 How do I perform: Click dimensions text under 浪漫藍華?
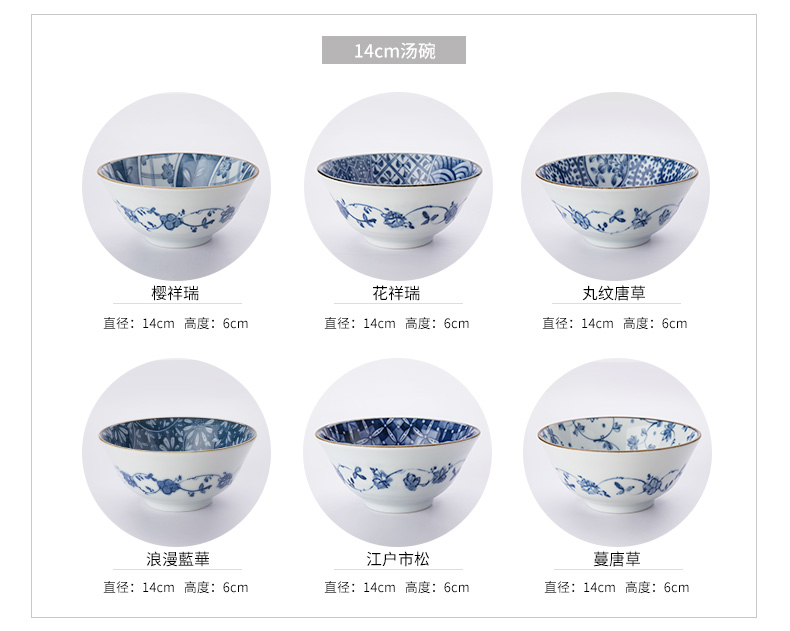(x=176, y=588)
